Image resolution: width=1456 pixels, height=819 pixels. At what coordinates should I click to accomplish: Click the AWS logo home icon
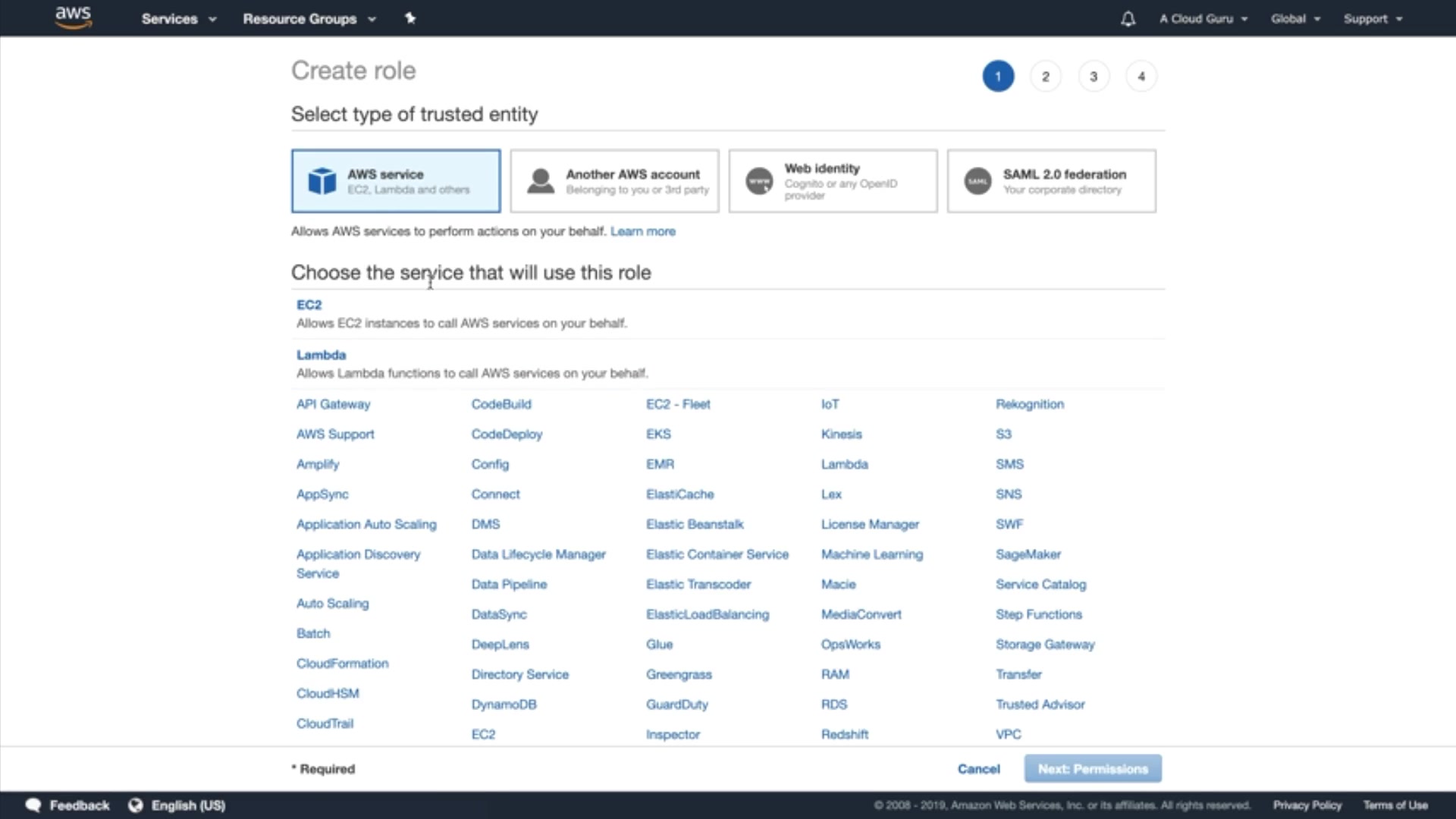click(74, 17)
